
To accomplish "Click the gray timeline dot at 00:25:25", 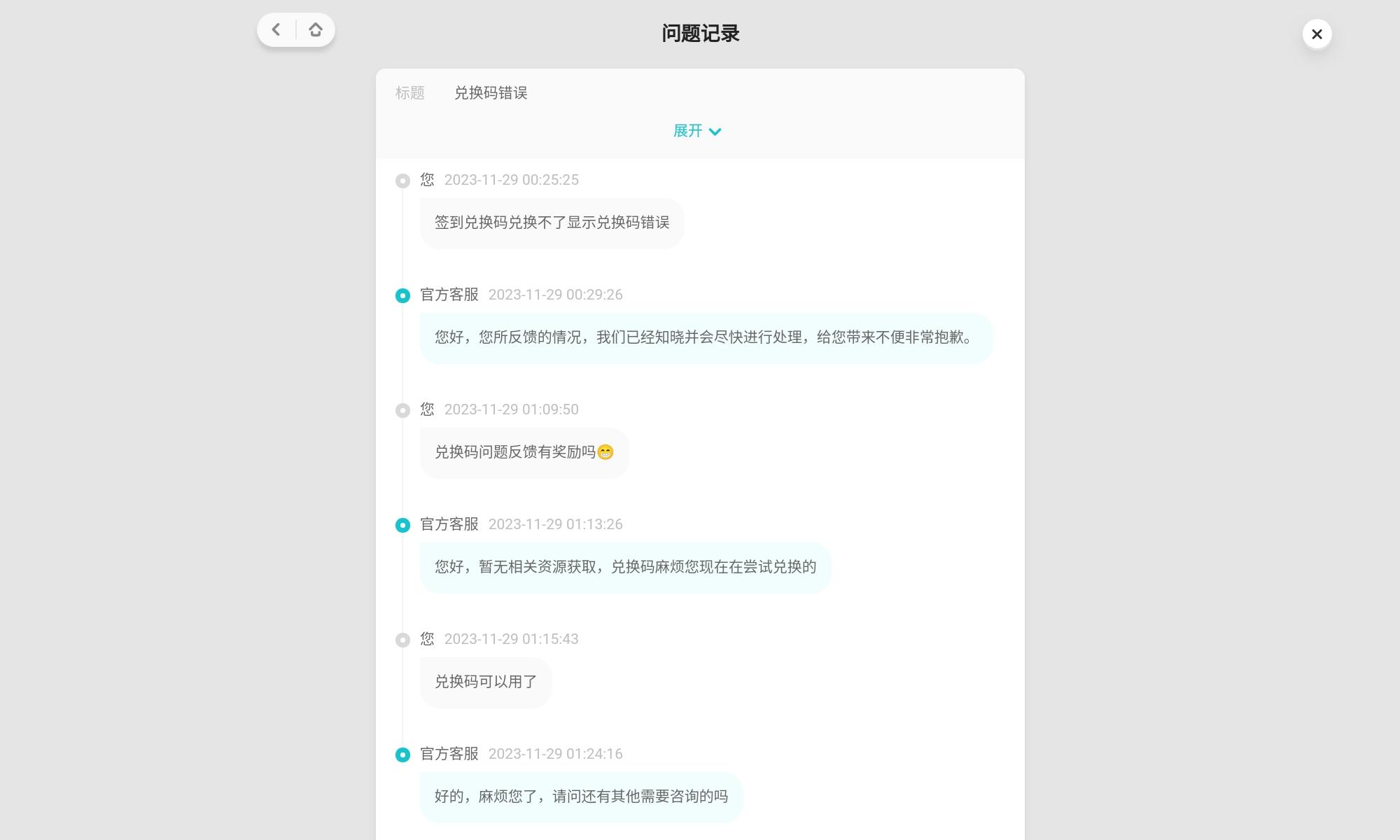I will pos(402,181).
